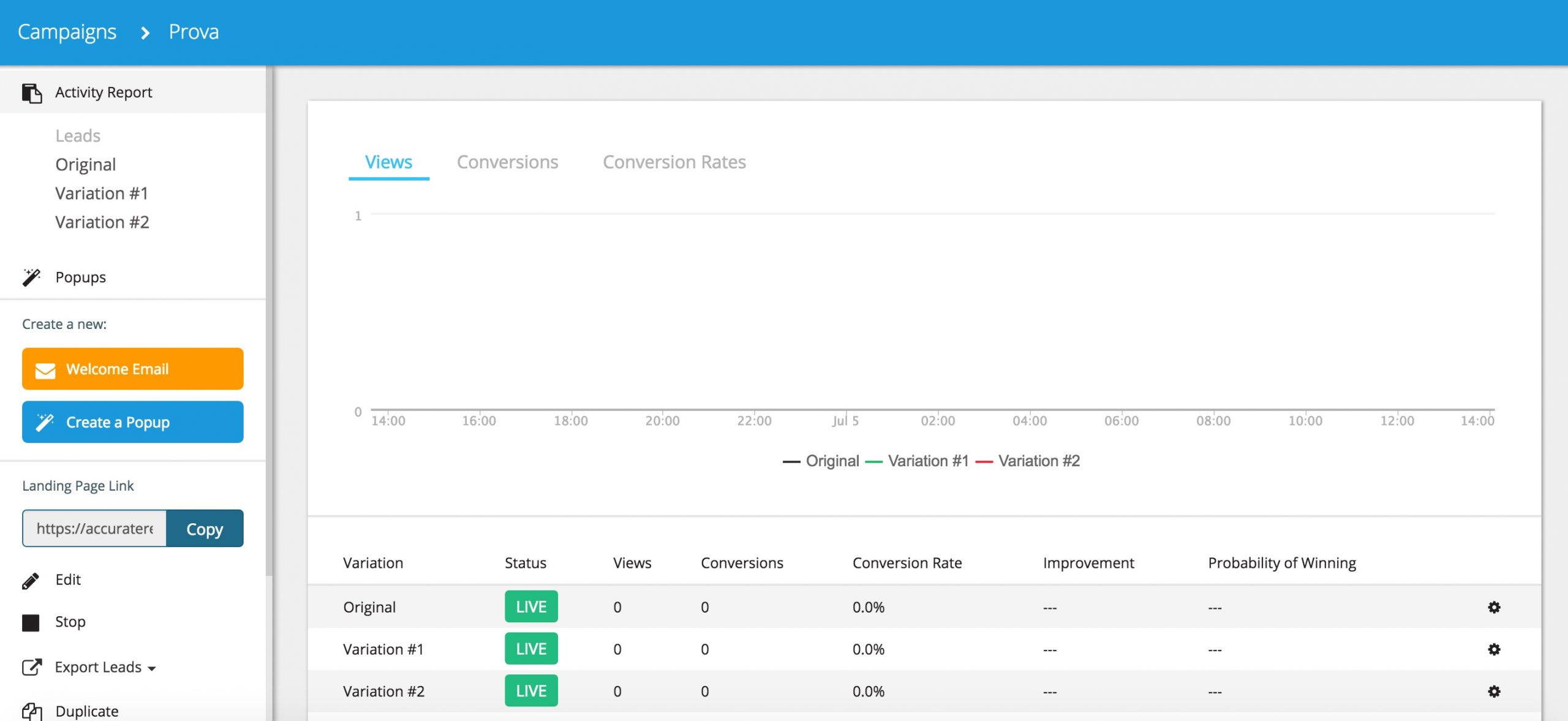Click the Copy landing page link button

coord(203,528)
